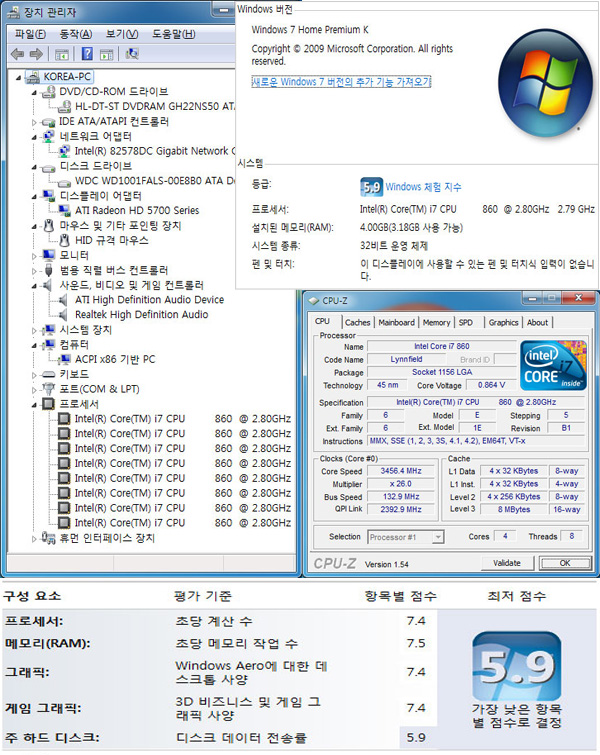Click the 4.00GB(3.18GB 사용 가능) memory value
Screen dimensions: 600x755
(411, 227)
